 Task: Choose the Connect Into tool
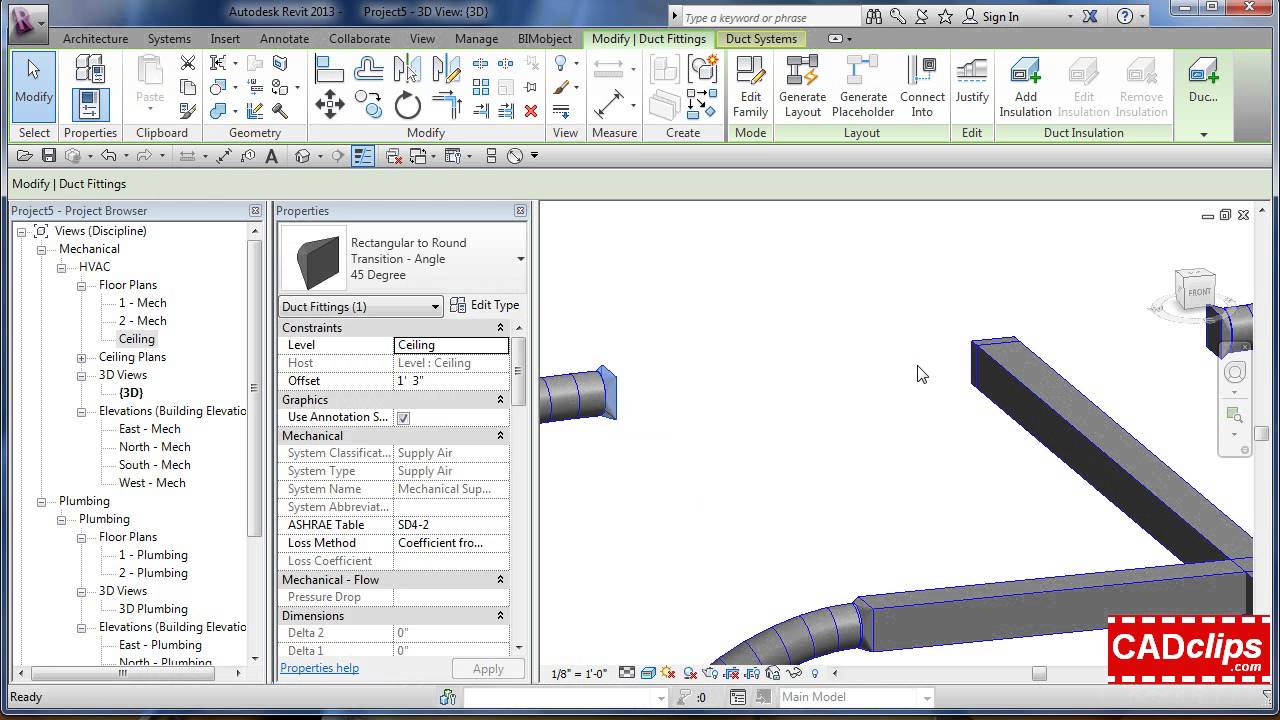point(922,86)
